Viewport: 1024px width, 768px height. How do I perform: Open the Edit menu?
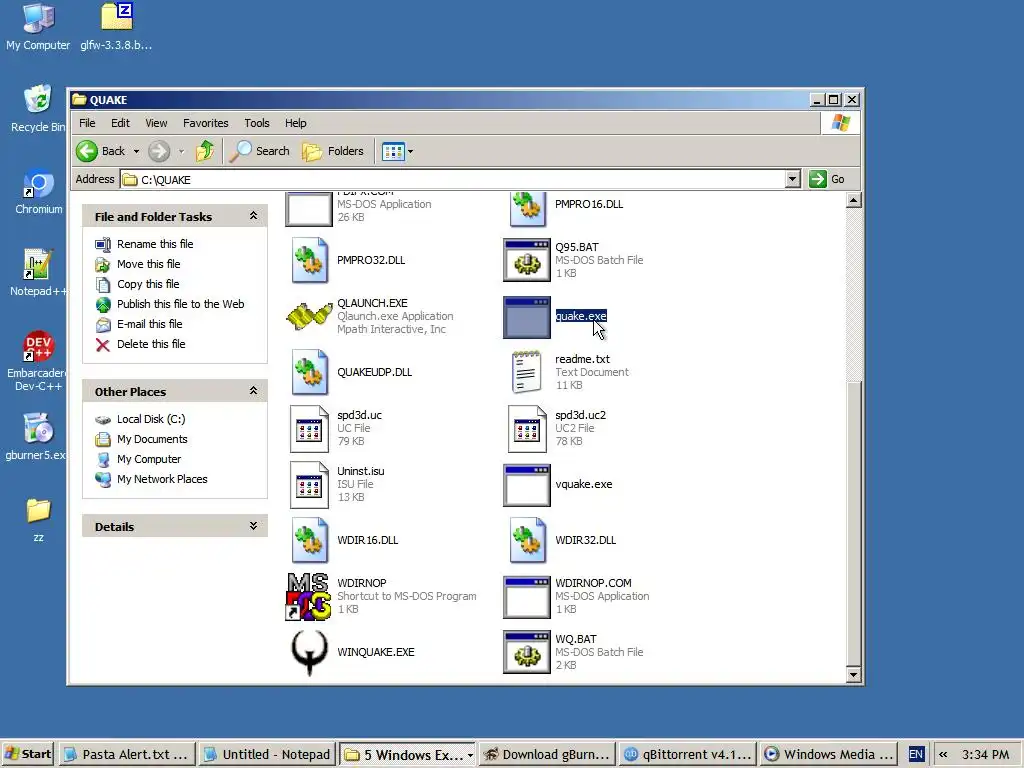pos(120,123)
